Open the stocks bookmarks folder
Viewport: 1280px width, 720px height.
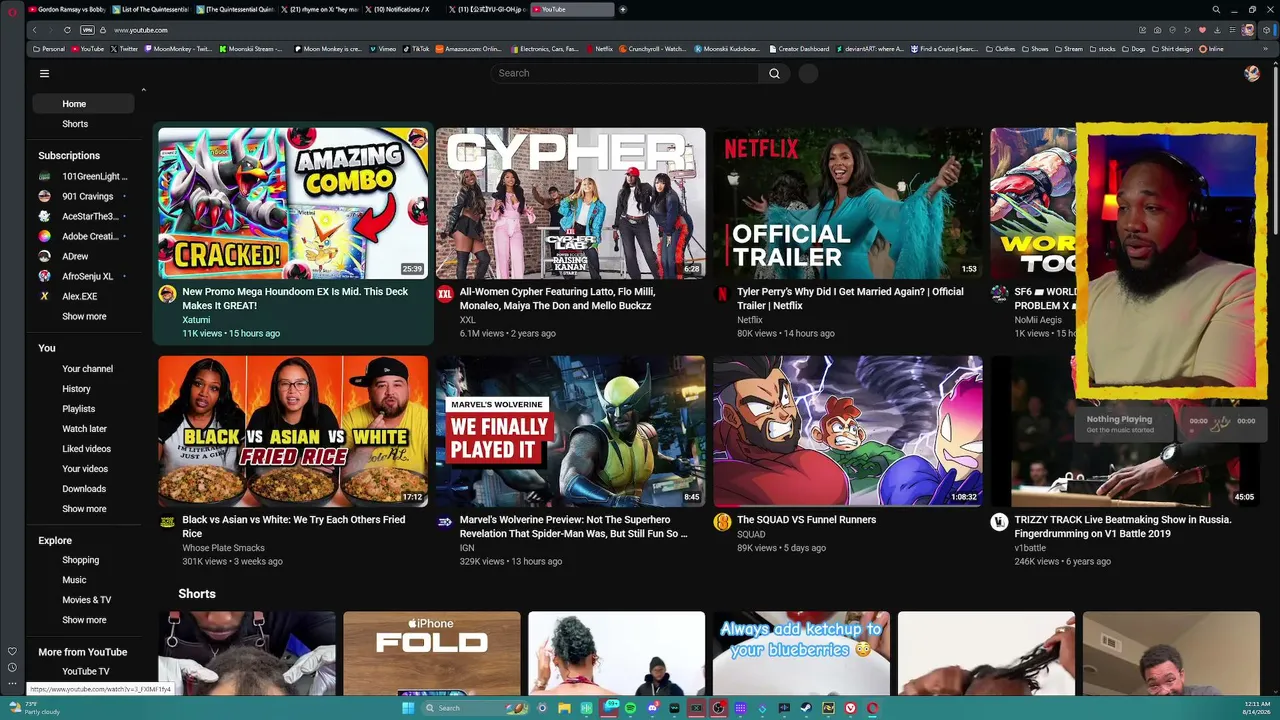pos(1103,48)
